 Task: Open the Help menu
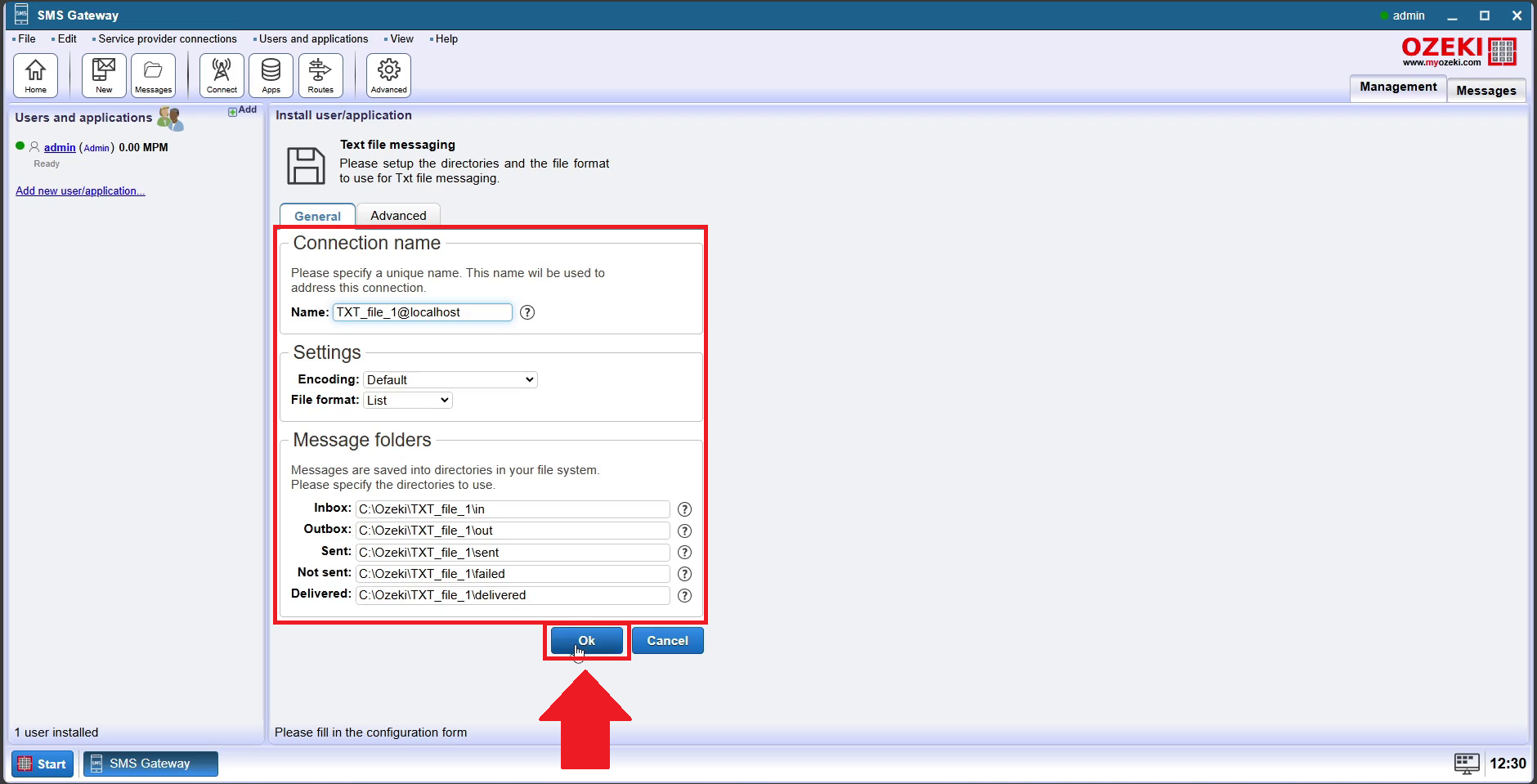pyautogui.click(x=446, y=38)
